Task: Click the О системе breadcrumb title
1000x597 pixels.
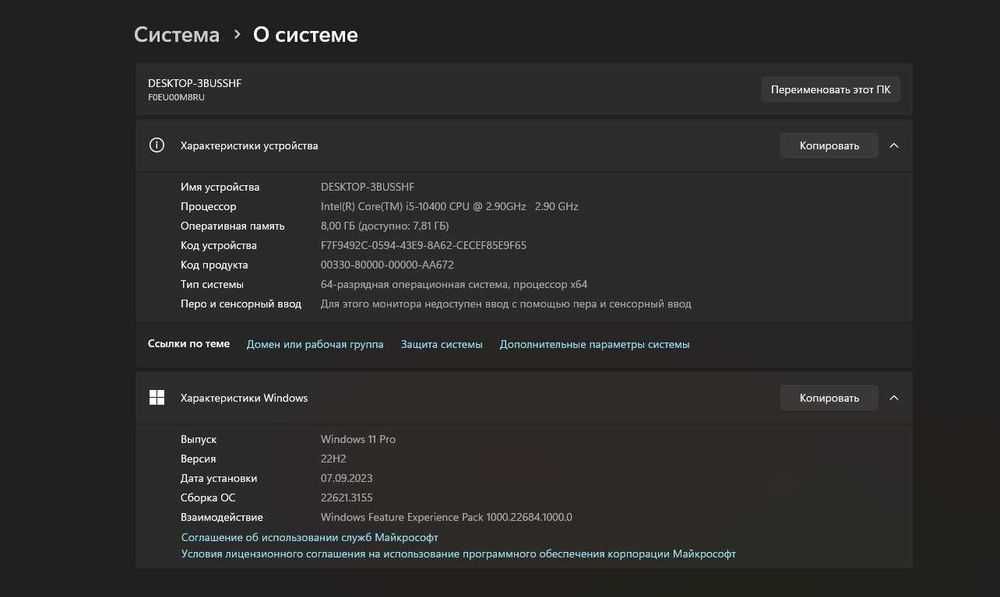Action: coord(305,34)
